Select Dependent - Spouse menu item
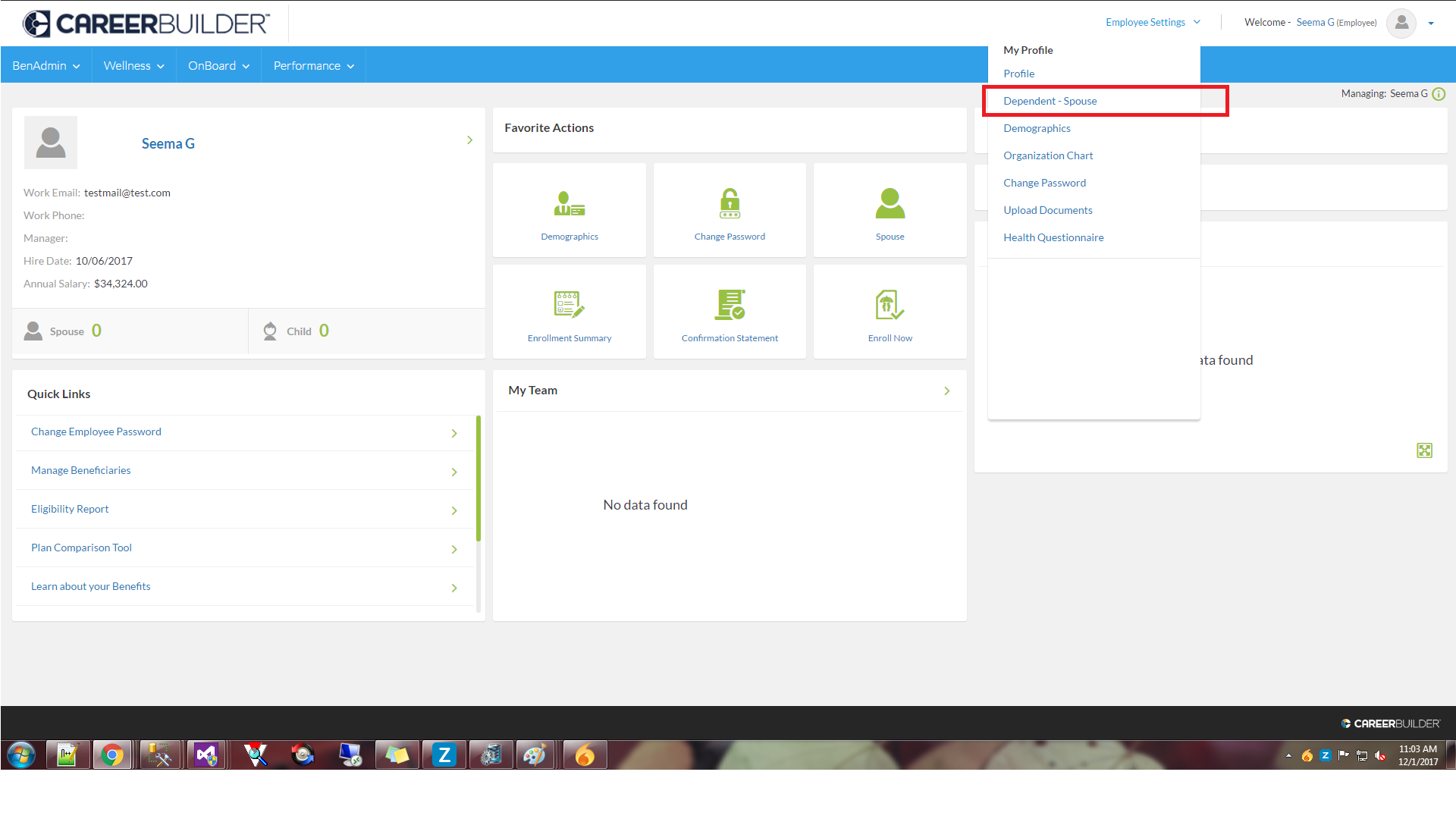 1050,102
